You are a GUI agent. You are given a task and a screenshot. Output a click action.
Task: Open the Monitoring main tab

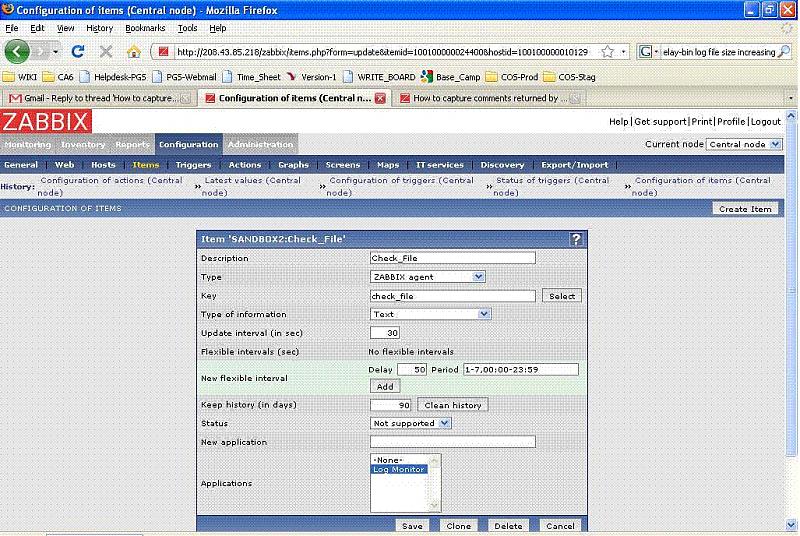28,144
